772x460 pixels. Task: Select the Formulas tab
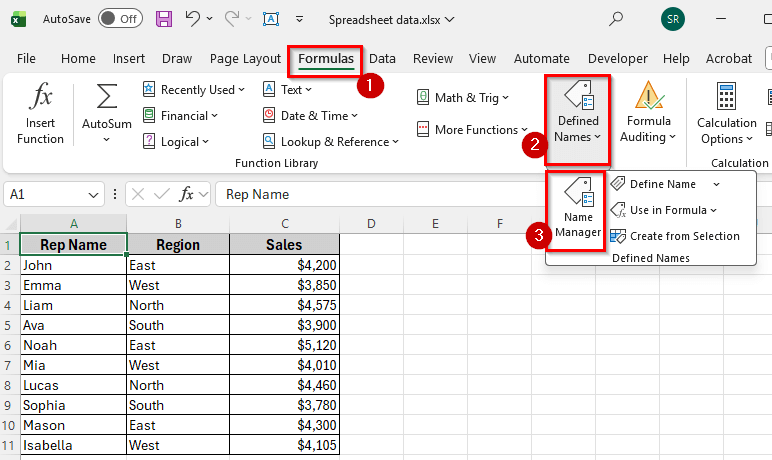tap(325, 59)
